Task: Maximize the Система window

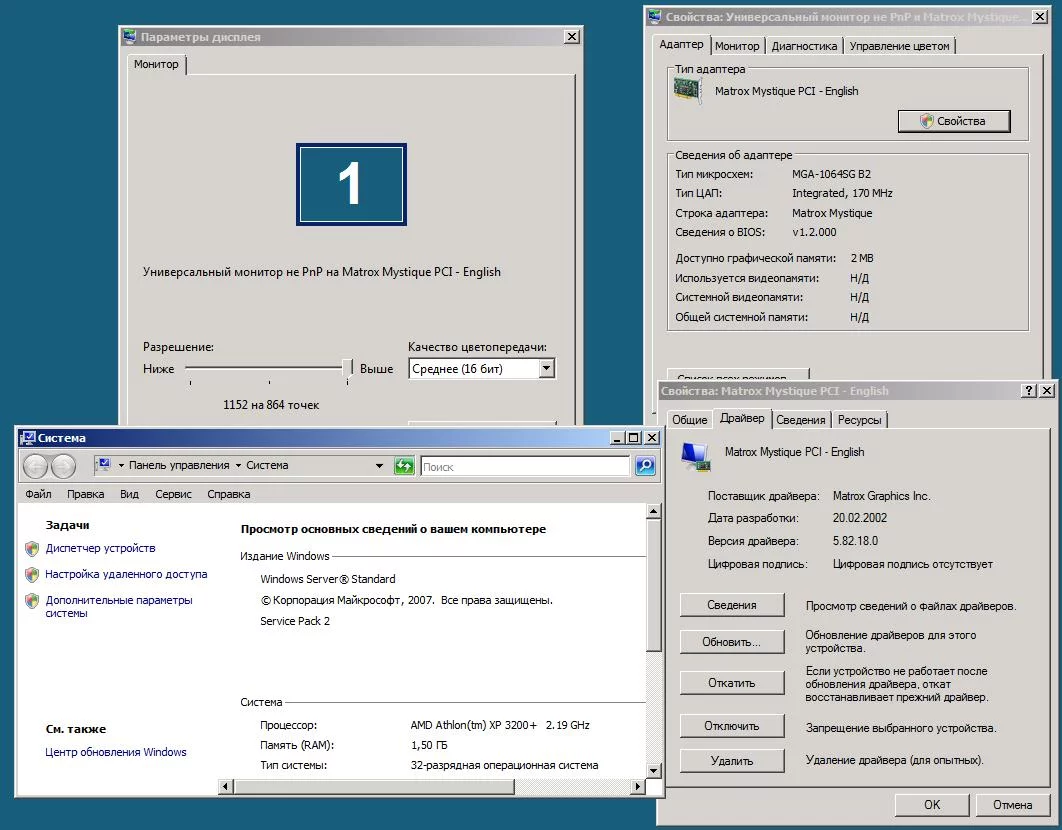Action: (x=634, y=438)
